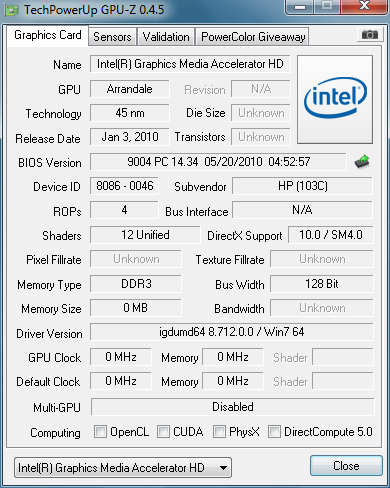Image resolution: width=390 pixels, height=488 pixels.
Task: Click the Bus Width field 128 Bit
Action: (x=322, y=284)
